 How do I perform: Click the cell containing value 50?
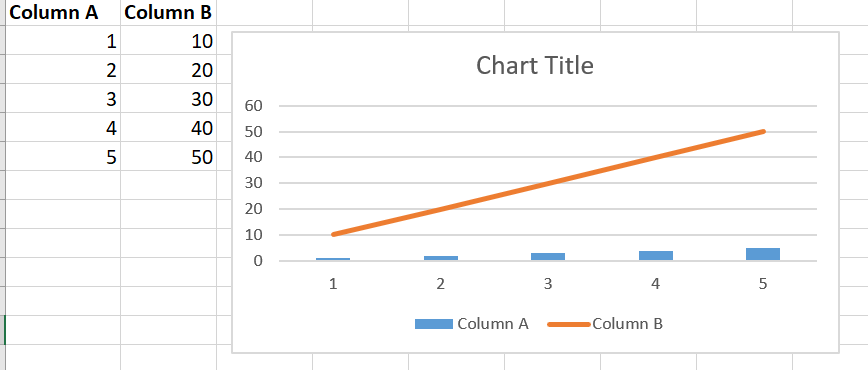click(168, 156)
